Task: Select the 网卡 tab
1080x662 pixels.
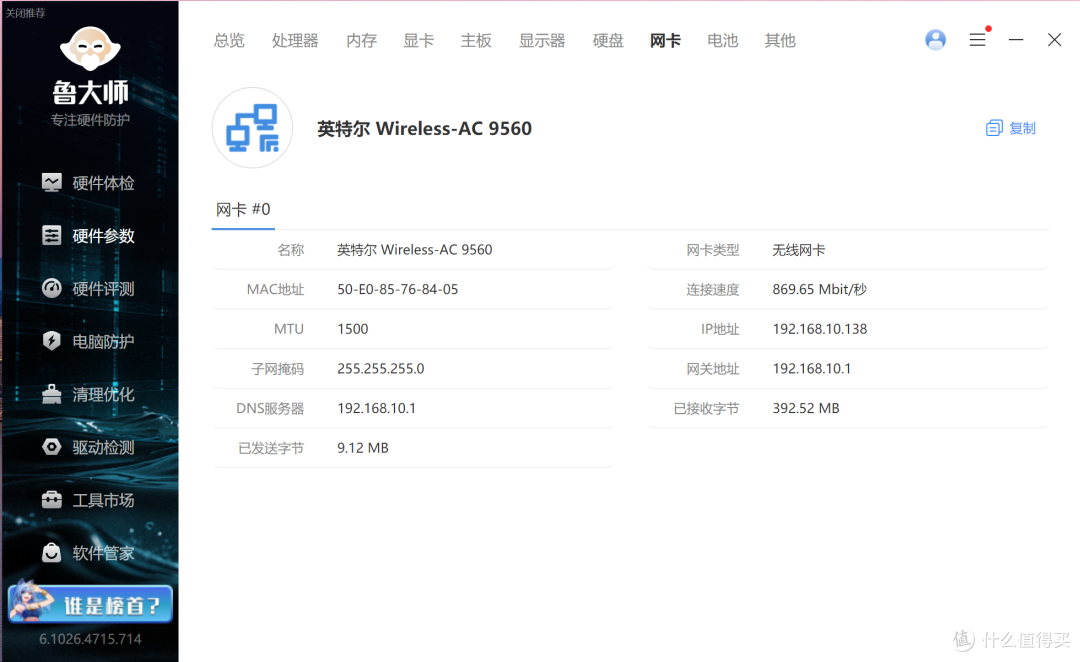Action: tap(665, 41)
